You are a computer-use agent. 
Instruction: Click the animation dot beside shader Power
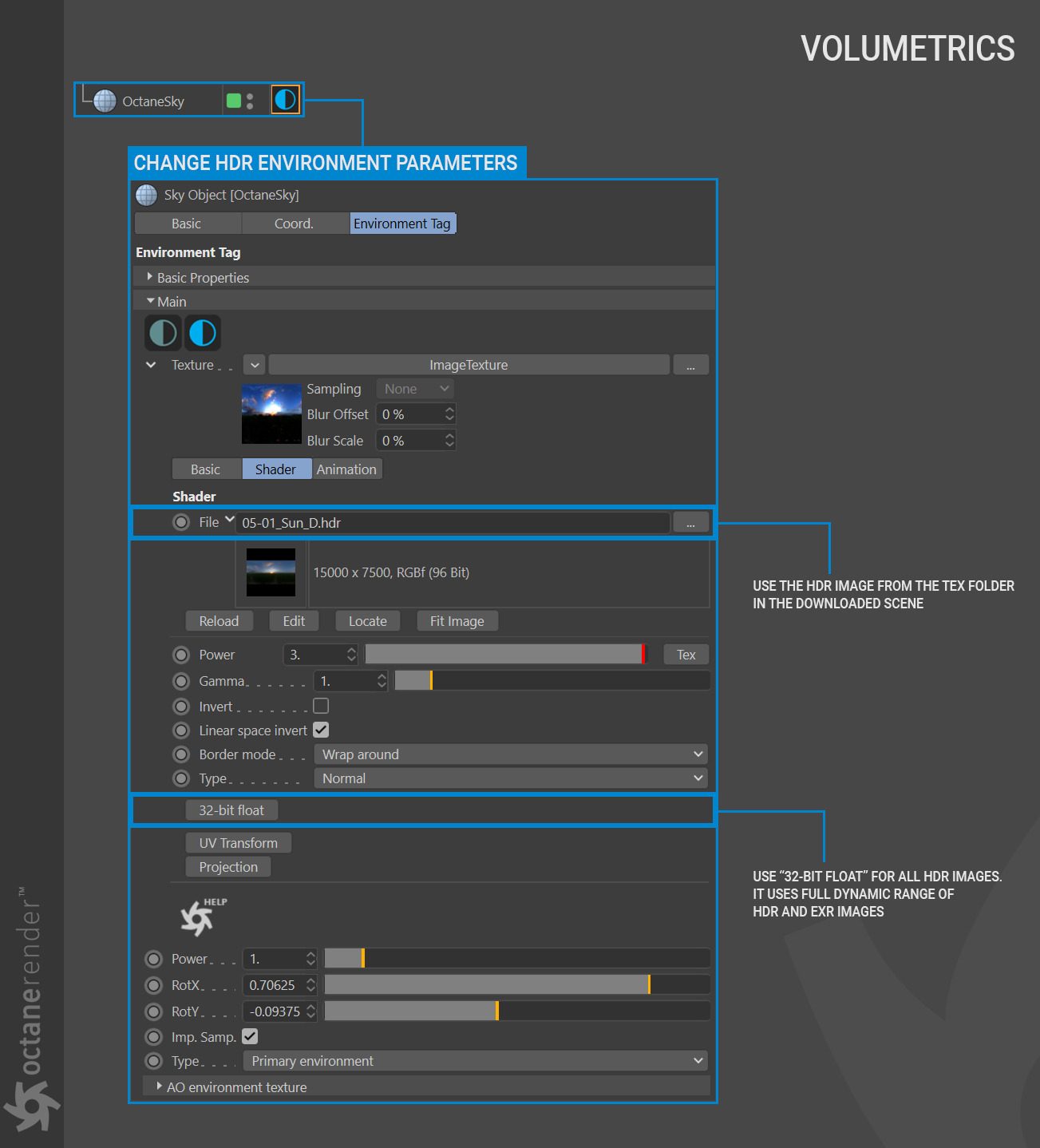(x=181, y=655)
